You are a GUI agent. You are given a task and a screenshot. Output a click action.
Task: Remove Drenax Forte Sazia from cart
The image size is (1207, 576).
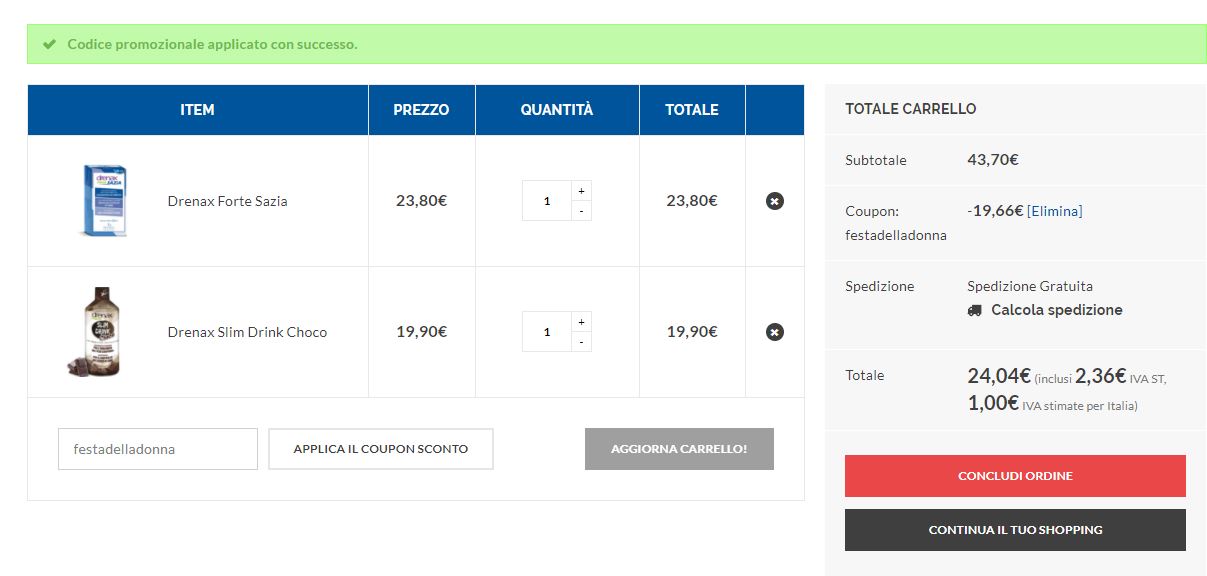[774, 201]
